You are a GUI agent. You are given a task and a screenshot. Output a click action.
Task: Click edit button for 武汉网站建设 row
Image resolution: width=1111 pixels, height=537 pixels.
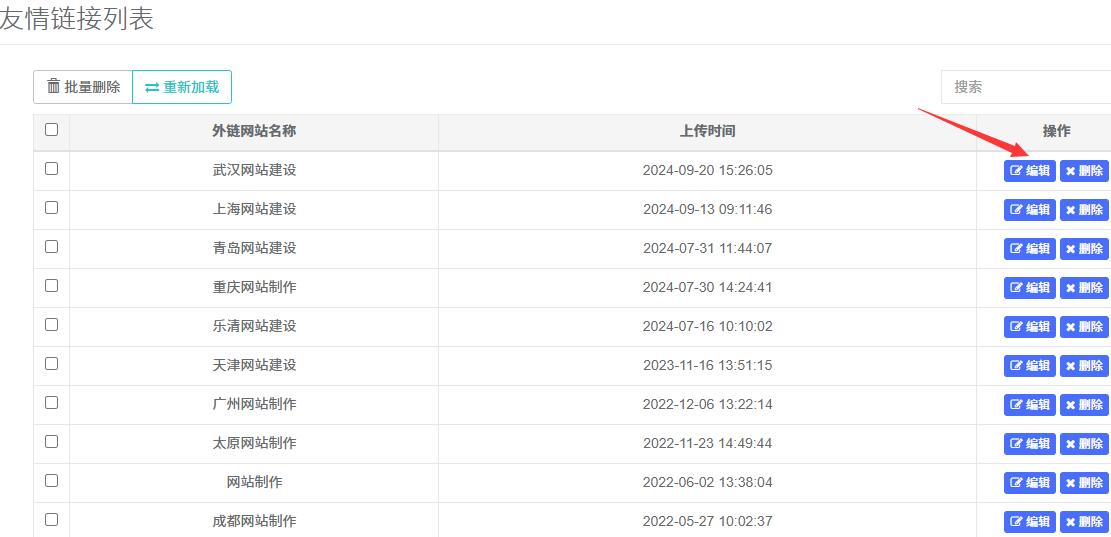tap(1029, 171)
